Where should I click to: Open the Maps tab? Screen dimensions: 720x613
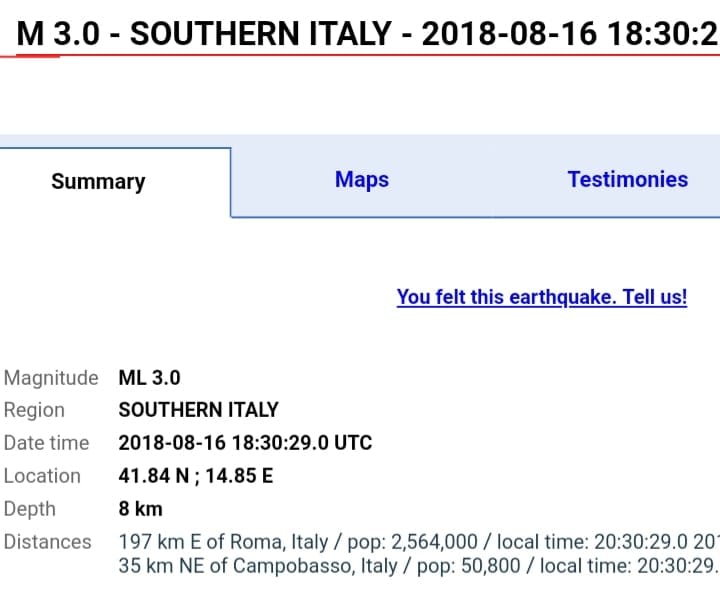click(x=362, y=180)
